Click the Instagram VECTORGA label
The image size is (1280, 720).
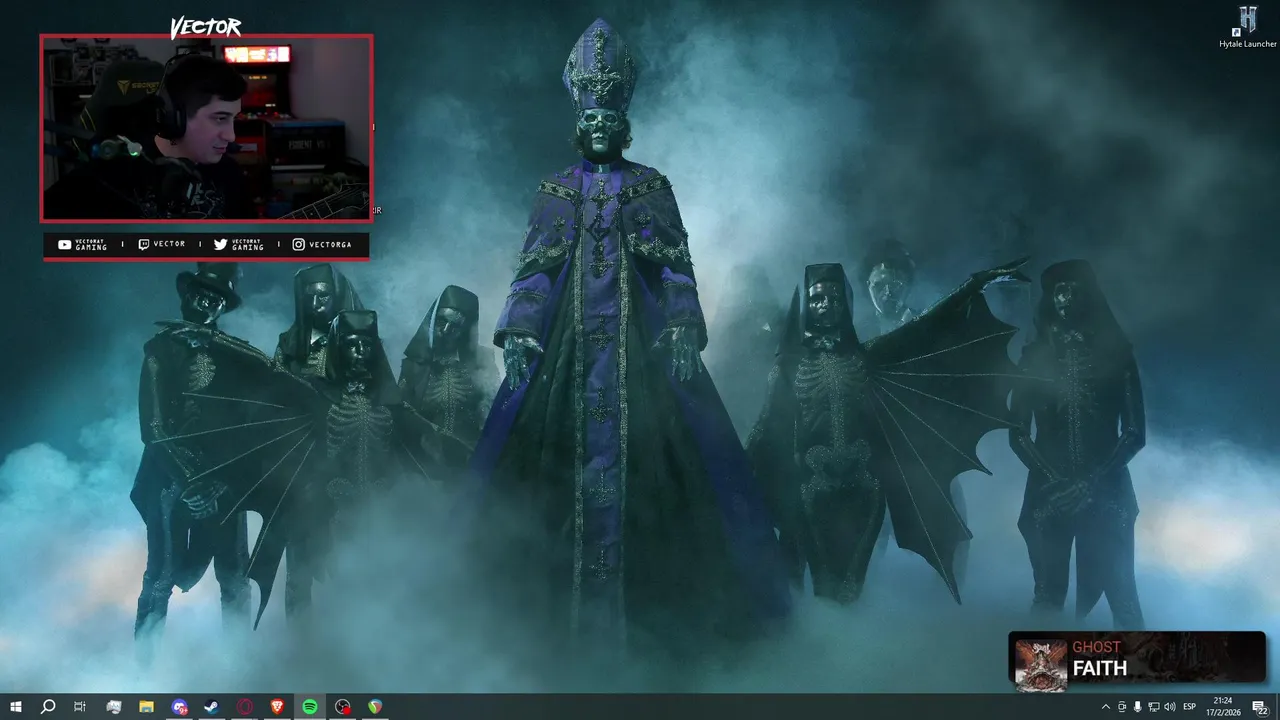pyautogui.click(x=322, y=244)
